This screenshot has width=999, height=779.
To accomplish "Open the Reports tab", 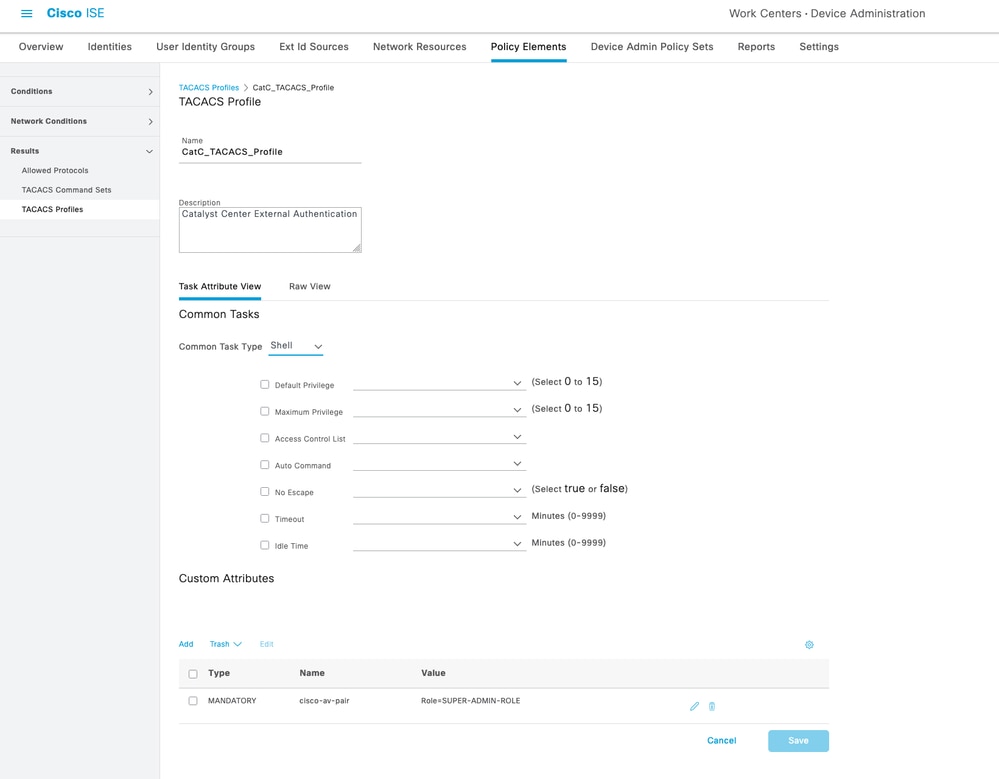I will [x=756, y=46].
